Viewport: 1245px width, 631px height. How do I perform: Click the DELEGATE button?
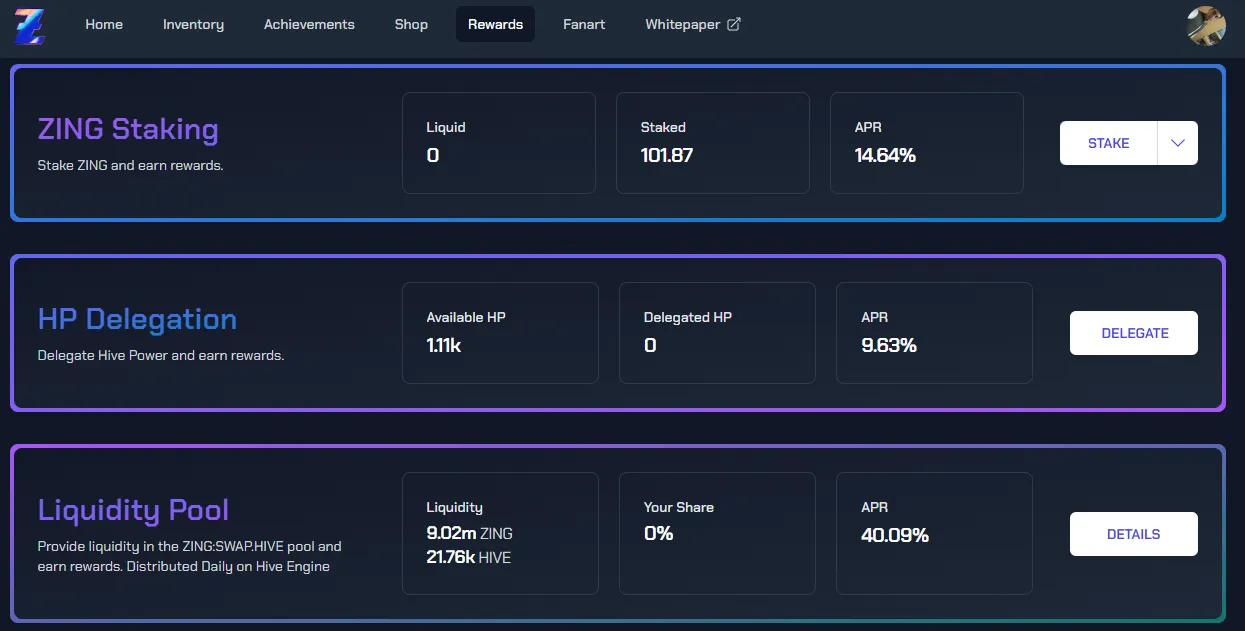pyautogui.click(x=1134, y=333)
